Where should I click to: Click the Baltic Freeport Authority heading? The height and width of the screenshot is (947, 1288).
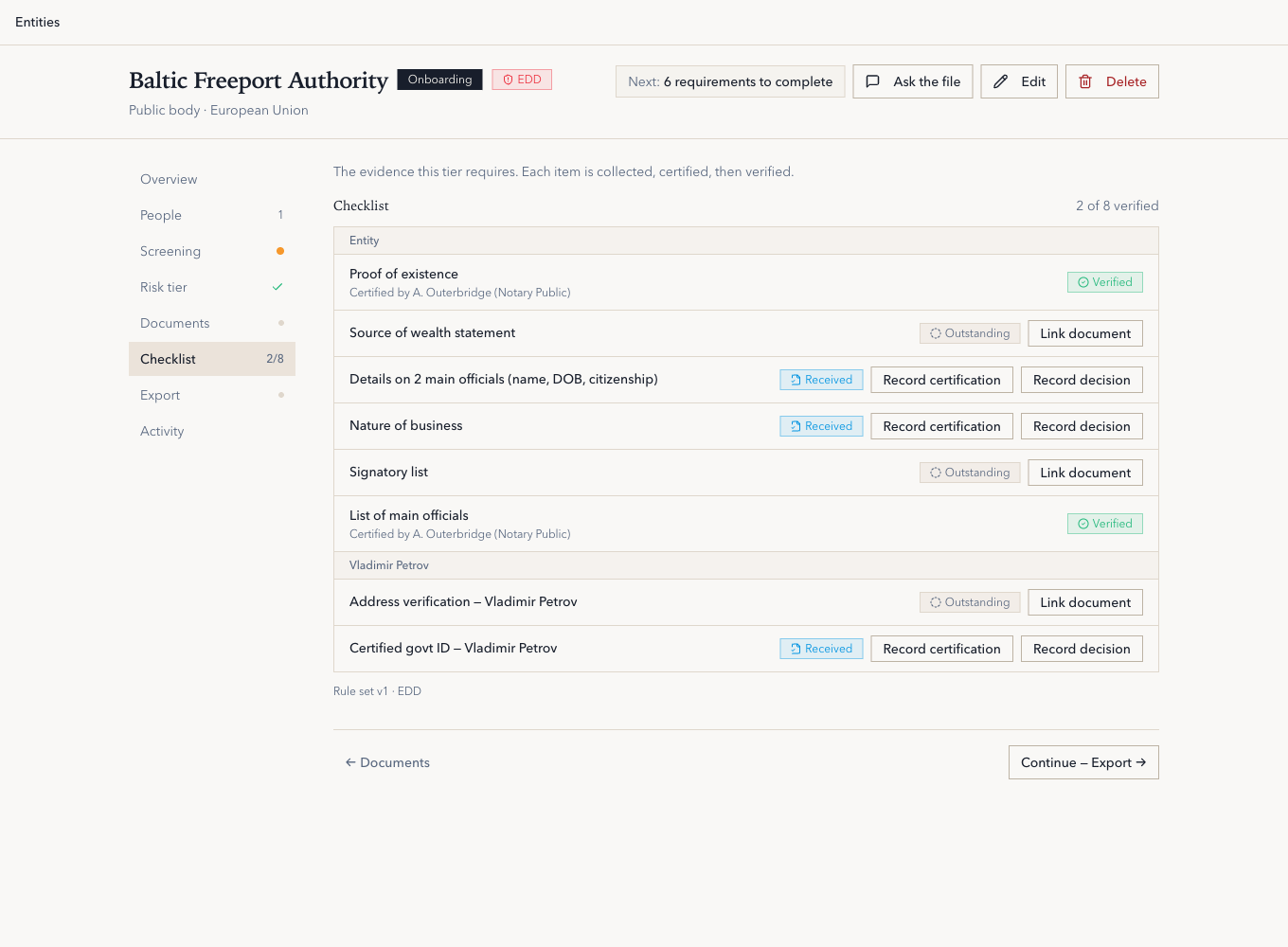click(259, 80)
